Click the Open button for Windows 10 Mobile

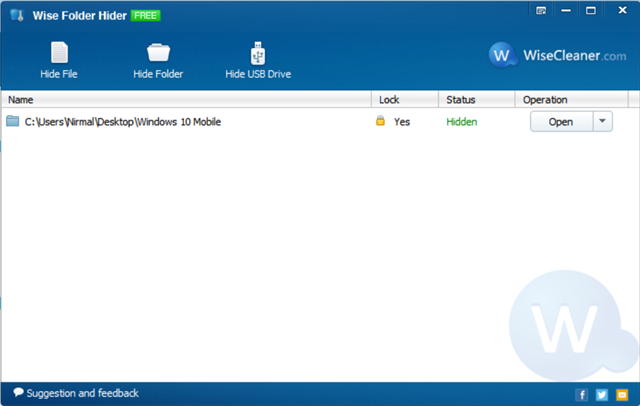coord(561,122)
